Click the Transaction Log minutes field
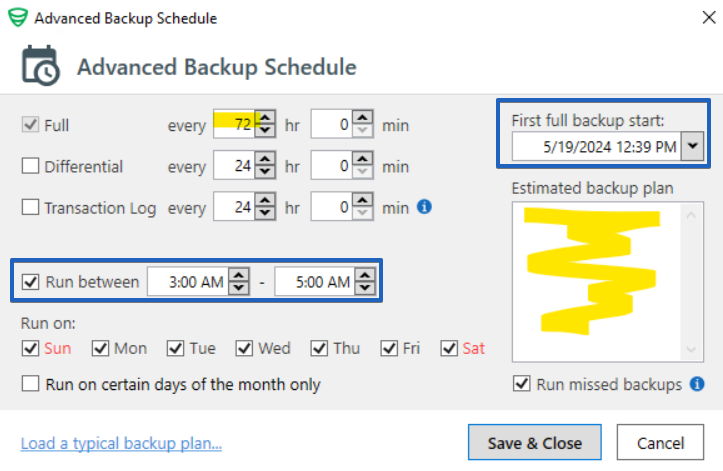 pyautogui.click(x=332, y=207)
